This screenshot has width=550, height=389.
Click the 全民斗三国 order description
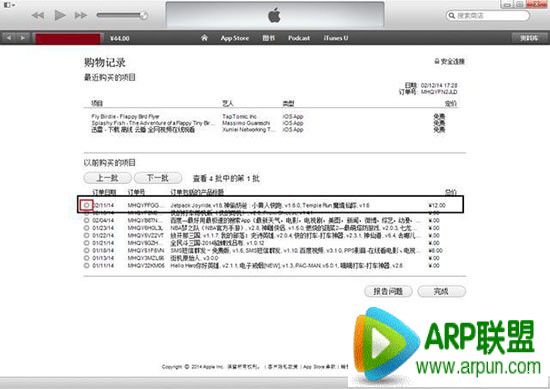217,243
